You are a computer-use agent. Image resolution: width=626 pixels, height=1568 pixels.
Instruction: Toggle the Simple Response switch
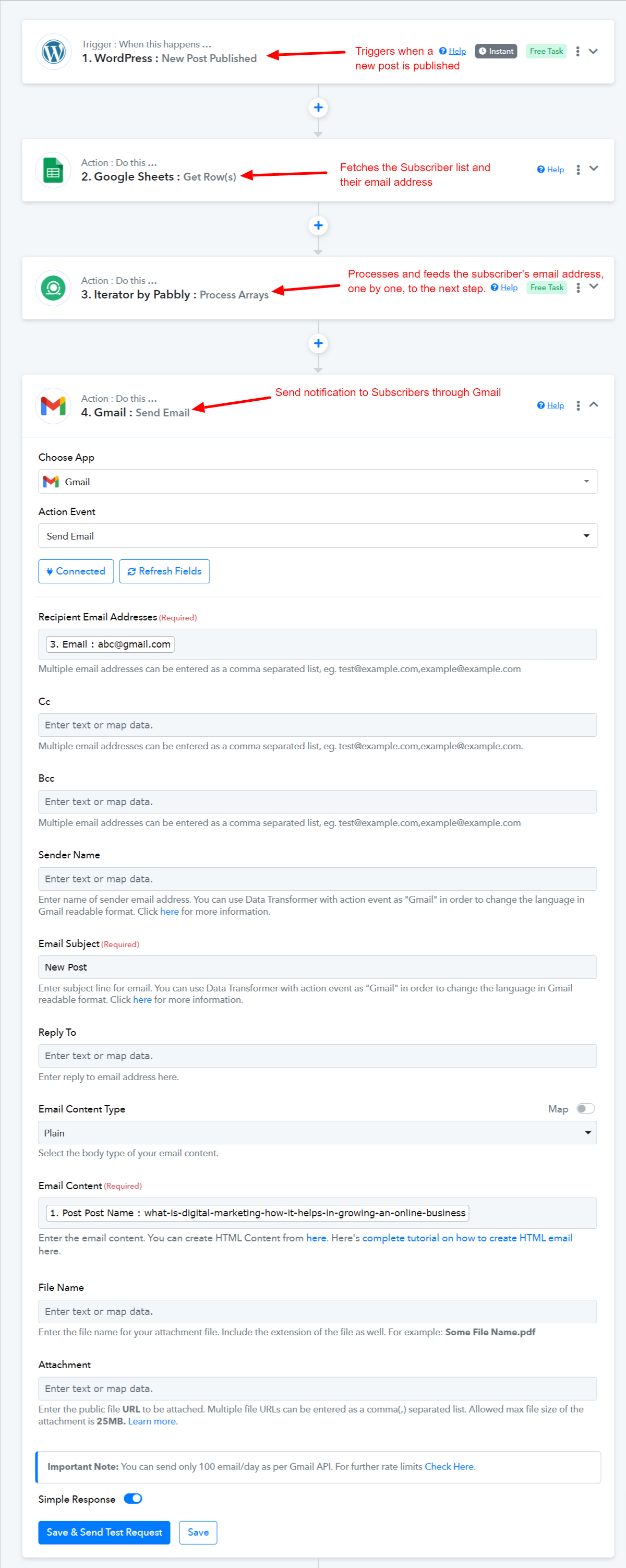[133, 1498]
